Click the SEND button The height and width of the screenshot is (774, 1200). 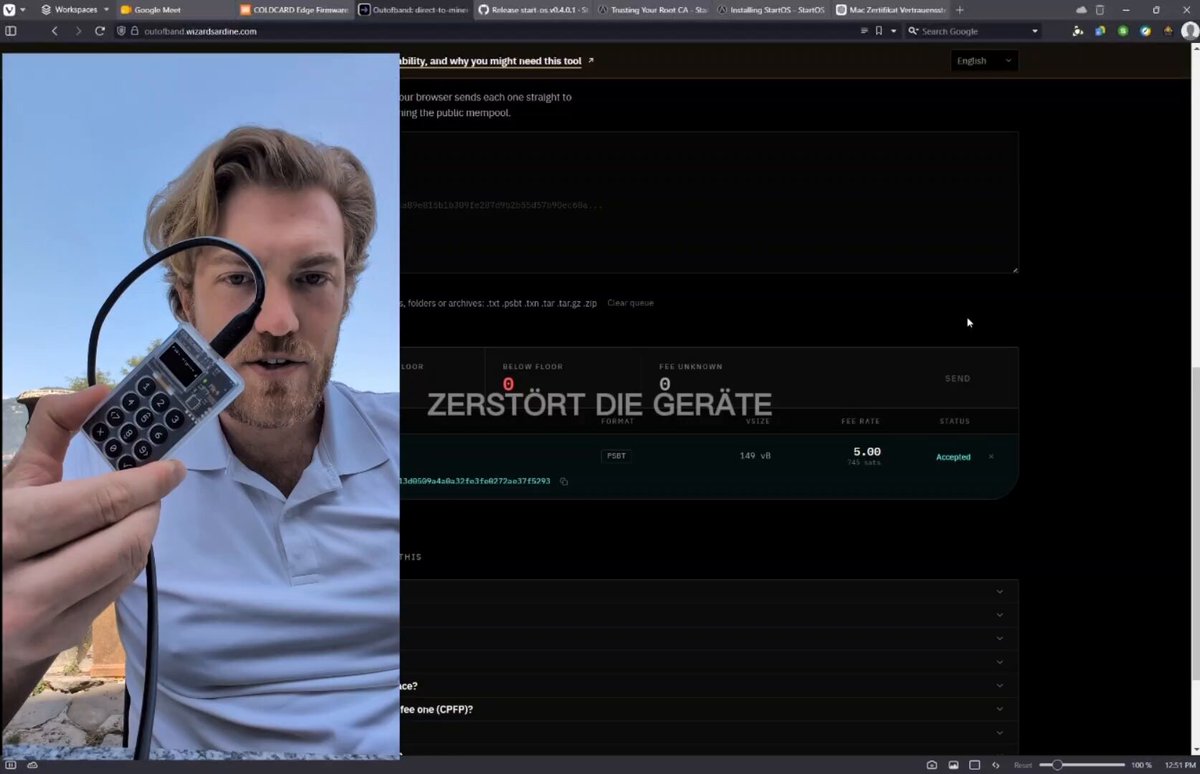coord(957,378)
